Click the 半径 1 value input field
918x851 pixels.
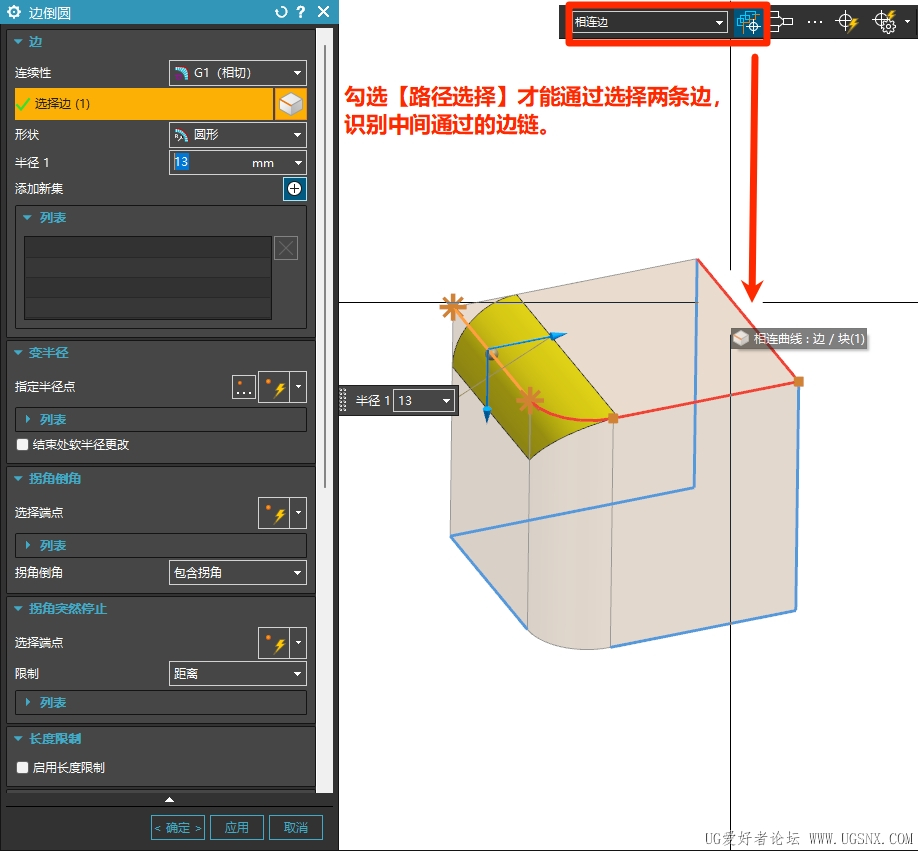click(211, 163)
